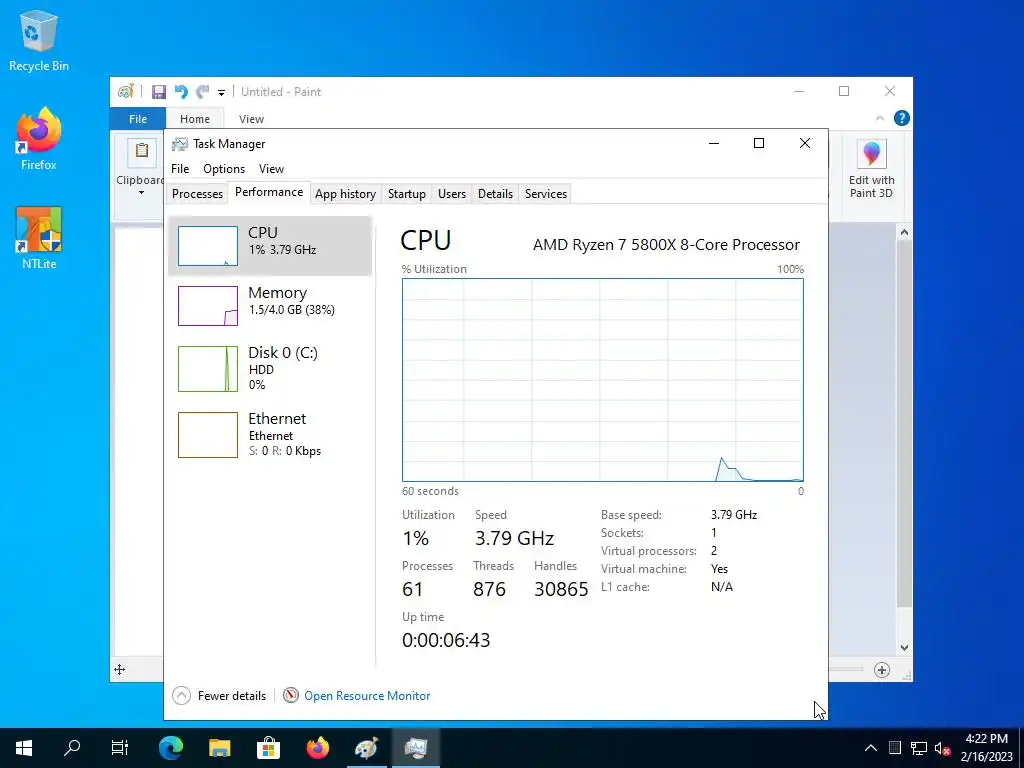Click the Paint app icon in title bar

pyautogui.click(x=126, y=91)
